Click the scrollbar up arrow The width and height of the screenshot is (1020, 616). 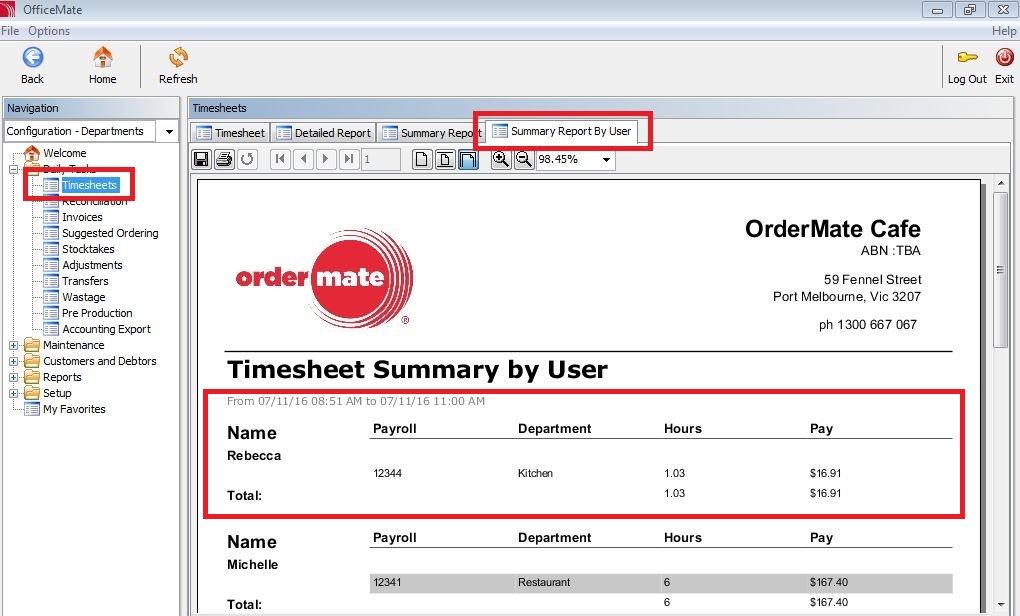pos(1000,183)
